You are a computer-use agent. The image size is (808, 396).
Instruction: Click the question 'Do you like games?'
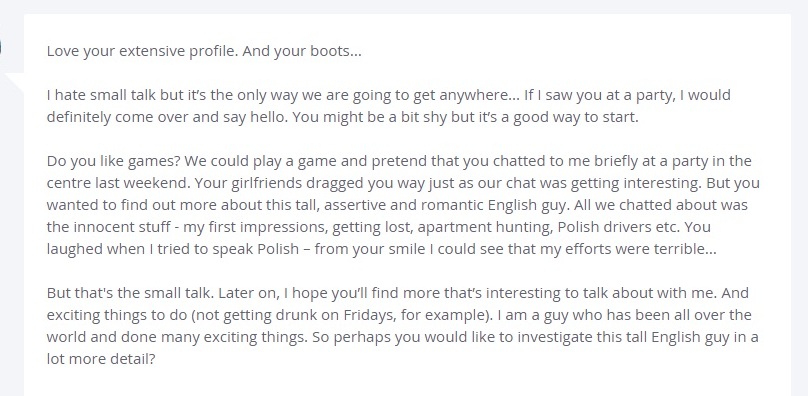click(x=113, y=161)
